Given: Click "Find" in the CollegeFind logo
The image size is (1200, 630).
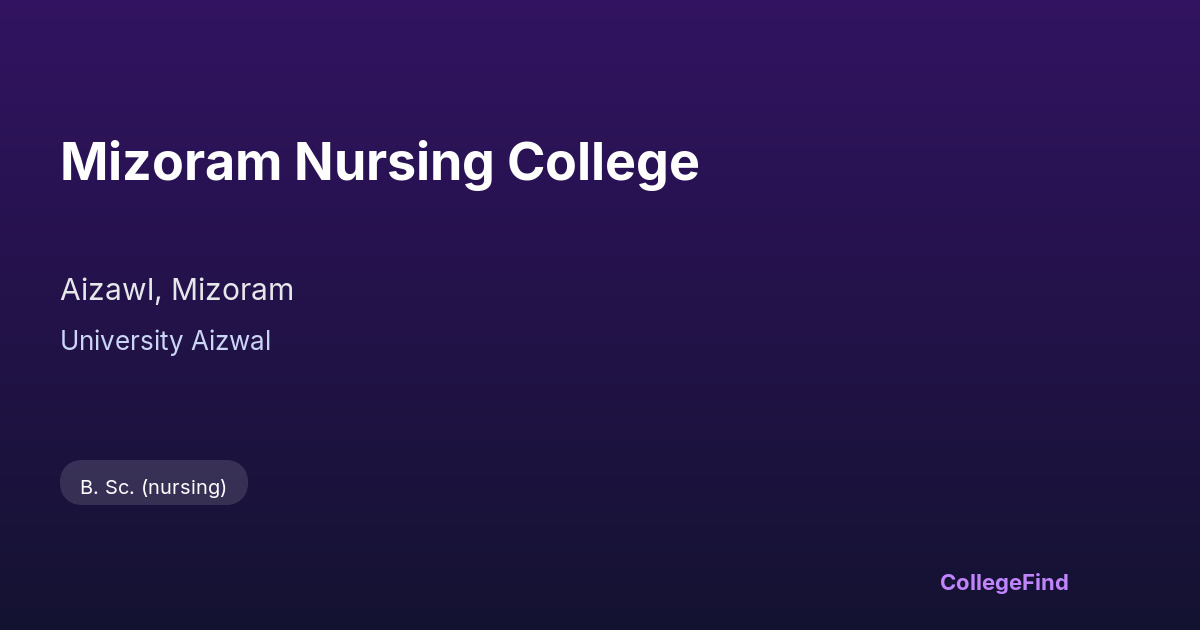Looking at the screenshot, I should coord(1045,582).
